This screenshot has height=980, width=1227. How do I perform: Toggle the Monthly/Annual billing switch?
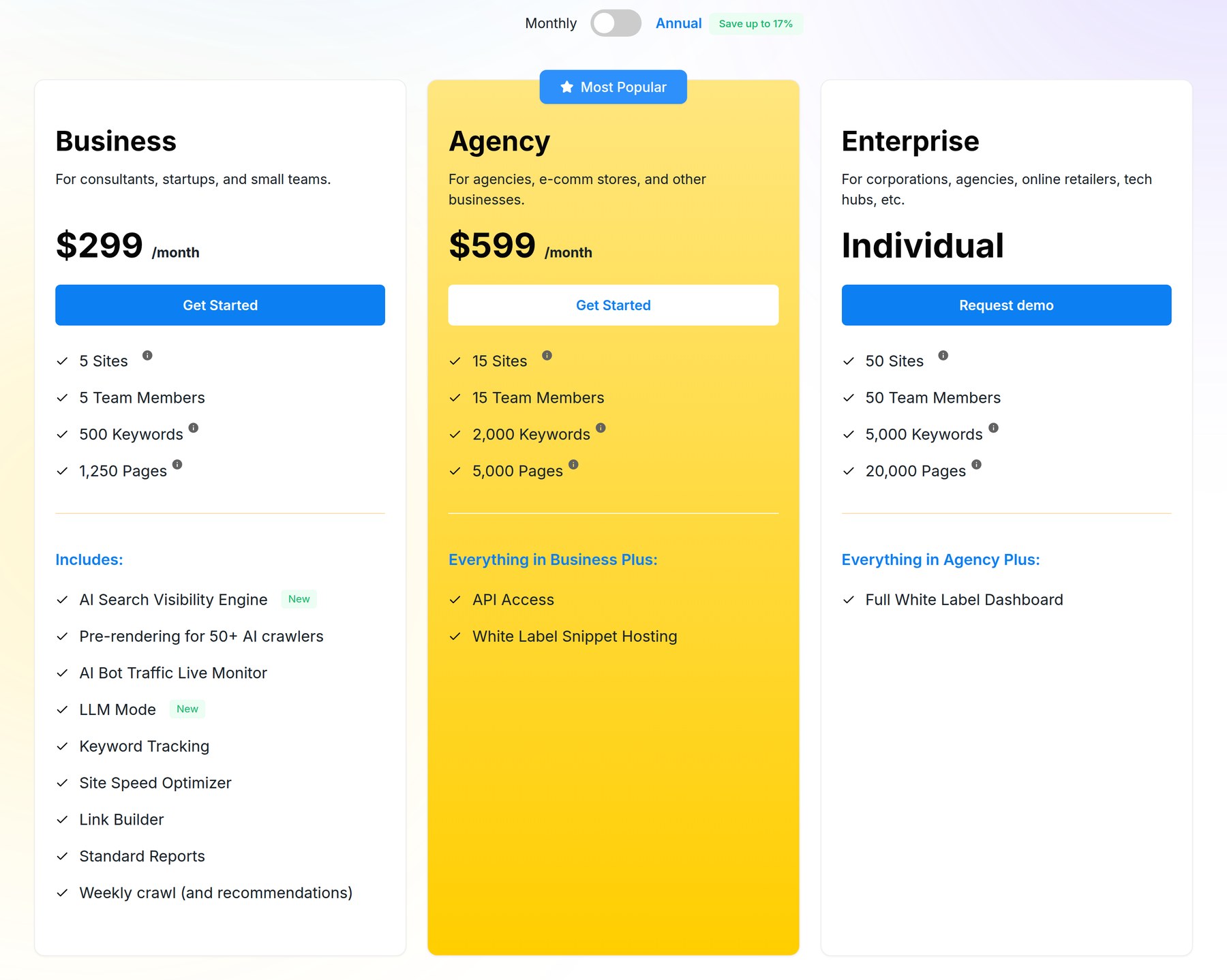point(616,23)
